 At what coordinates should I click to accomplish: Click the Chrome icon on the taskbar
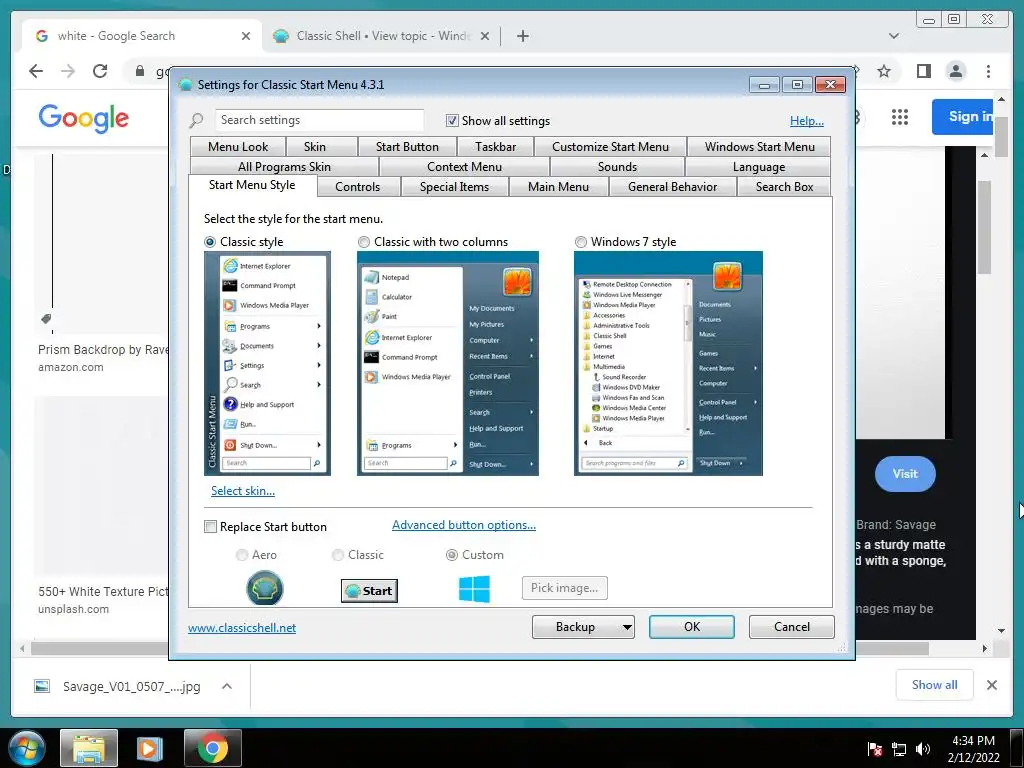point(213,748)
